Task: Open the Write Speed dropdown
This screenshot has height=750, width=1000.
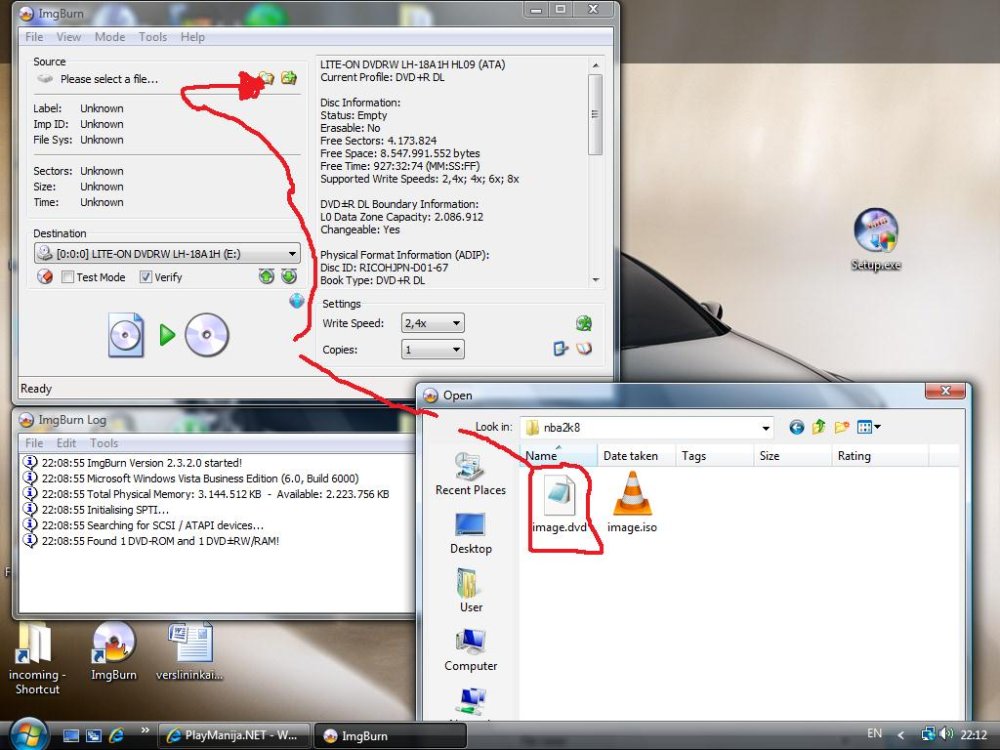Action: coord(456,323)
